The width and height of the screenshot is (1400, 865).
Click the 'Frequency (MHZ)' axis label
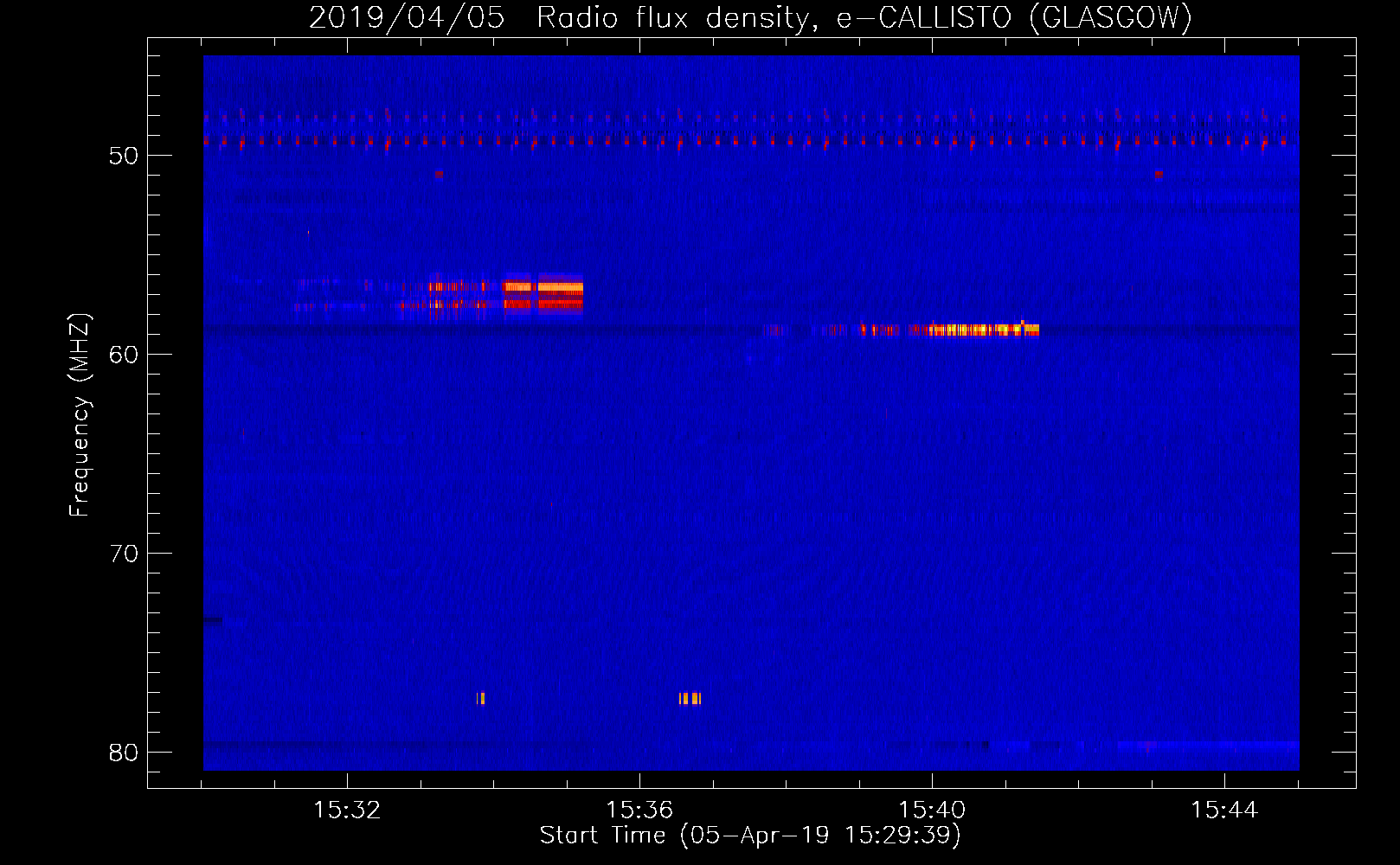click(x=80, y=415)
